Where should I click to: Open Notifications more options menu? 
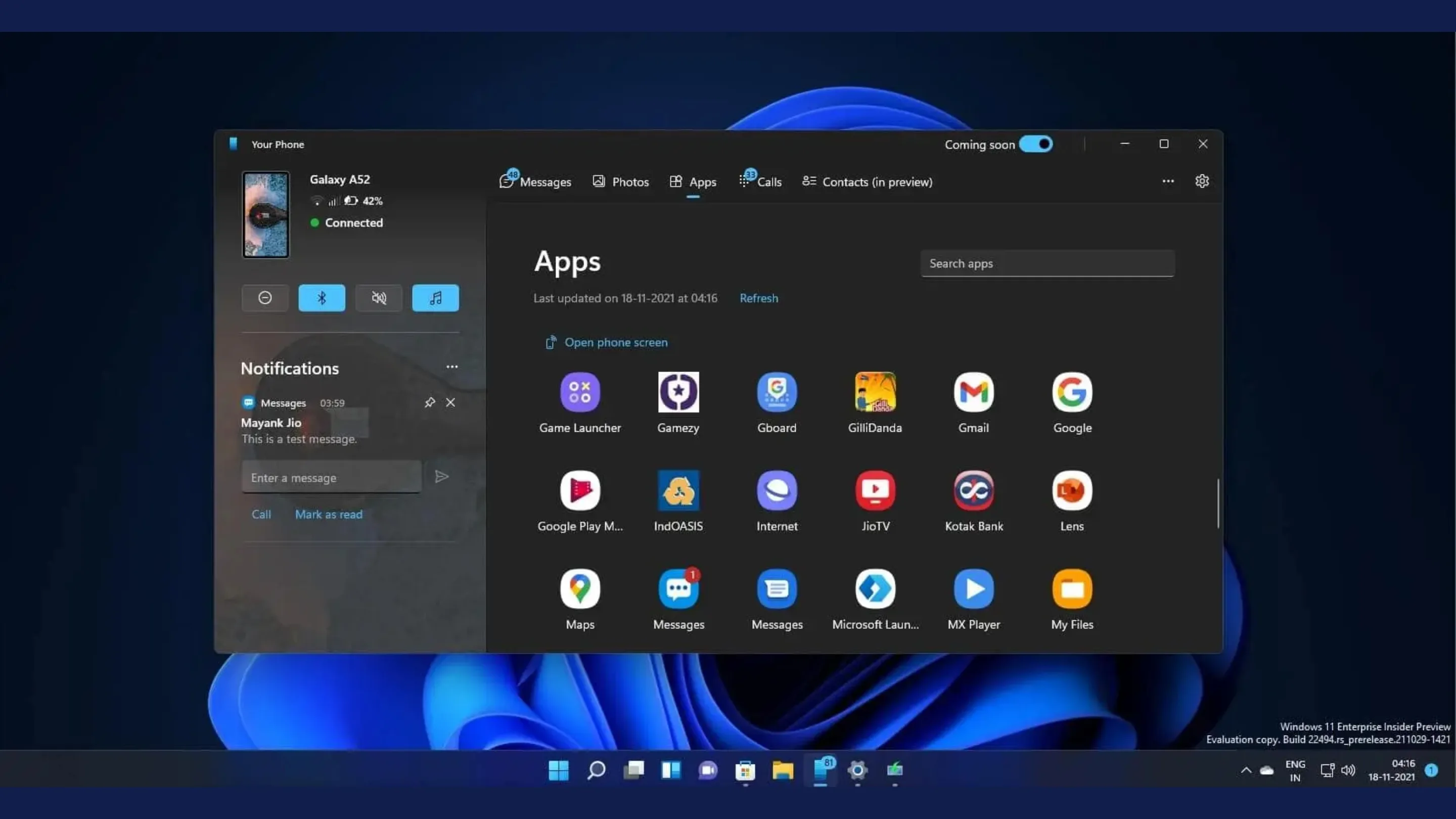451,367
